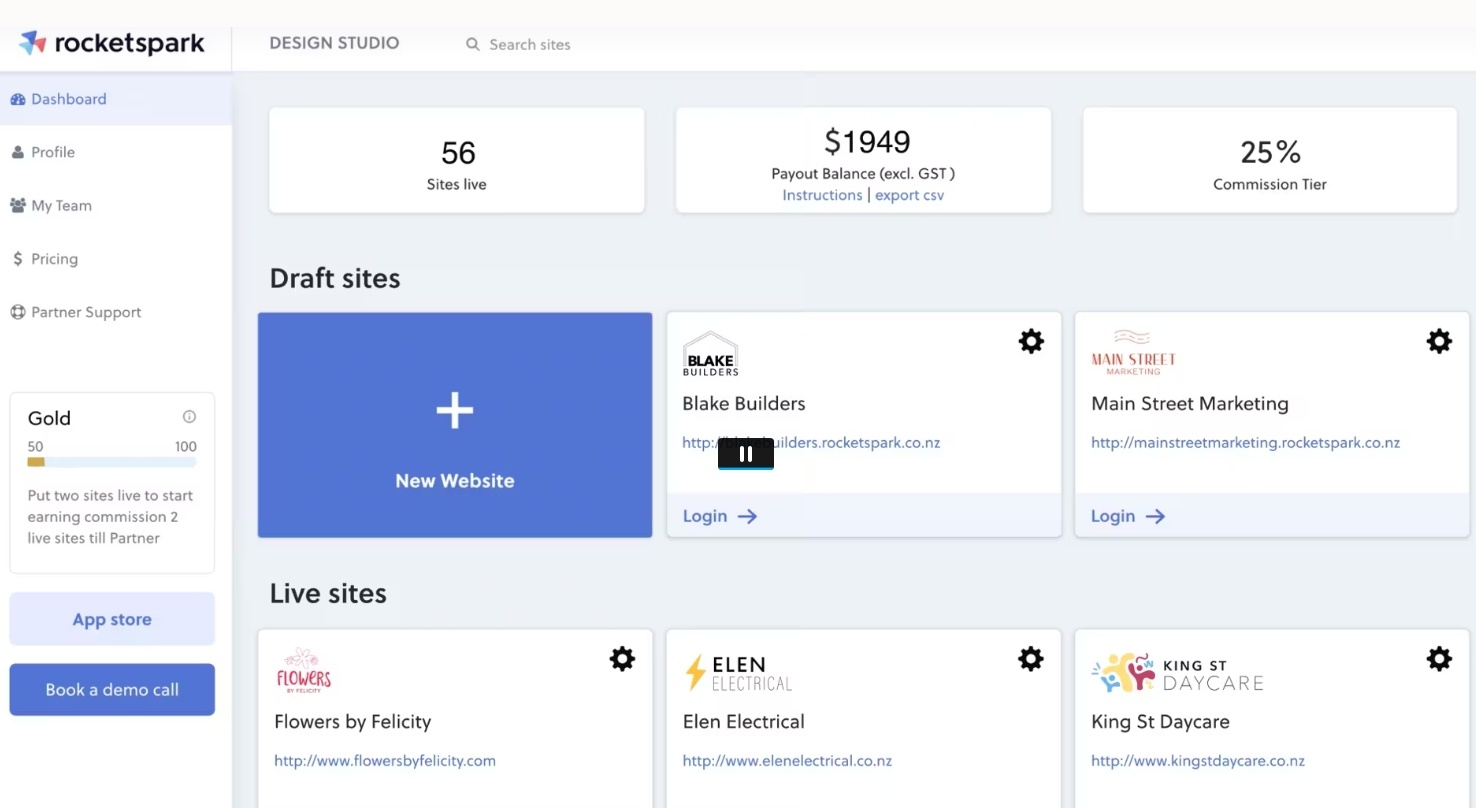Open the Blake Builders rocketspark URL
1476x808 pixels.
point(811,442)
